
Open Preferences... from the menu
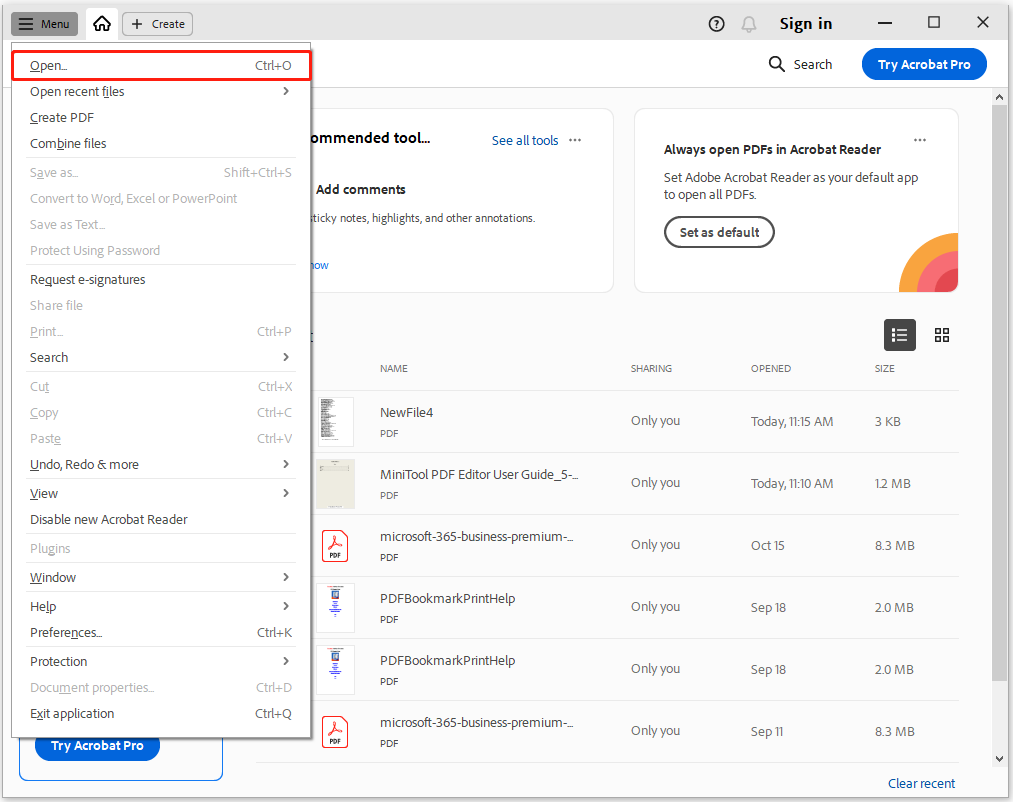coord(161,632)
